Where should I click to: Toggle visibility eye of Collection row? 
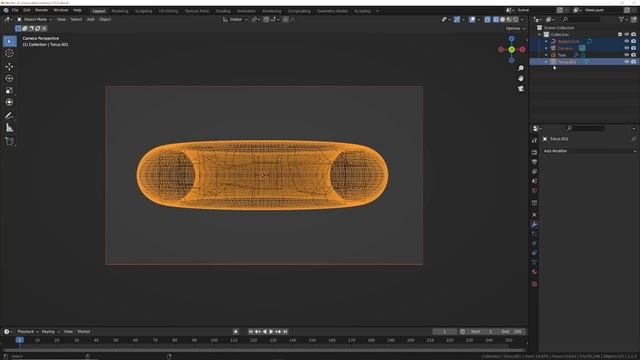point(627,34)
